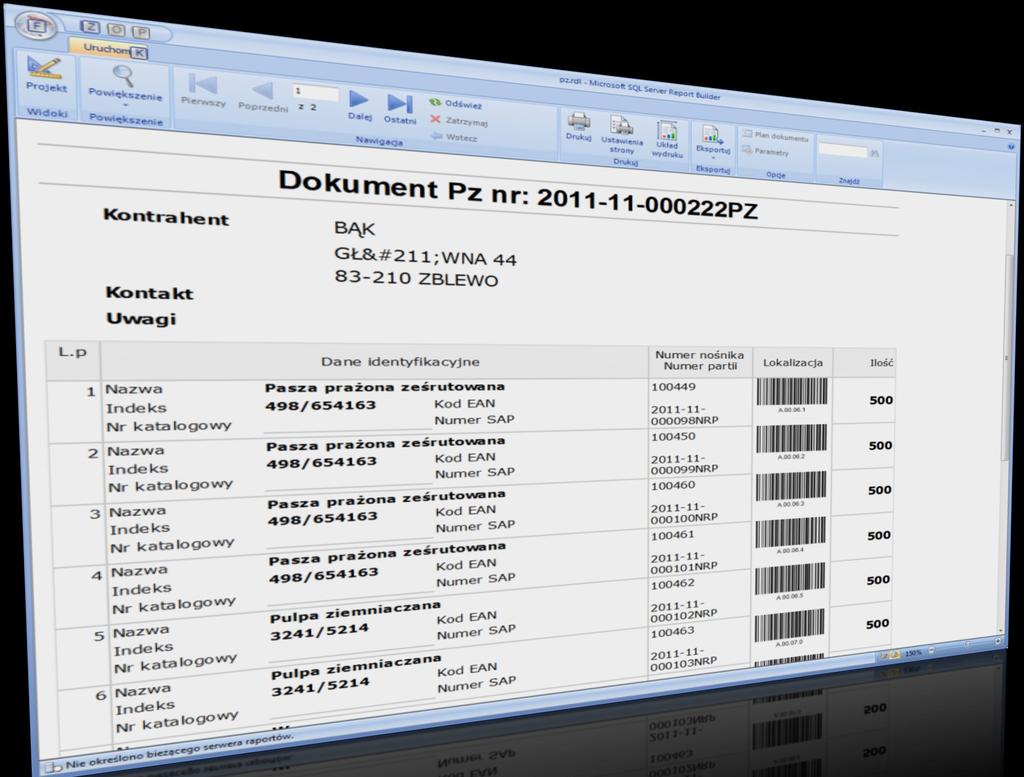Viewport: 1024px width, 777px height.
Task: Go back using Wstecz
Action: [x=455, y=137]
